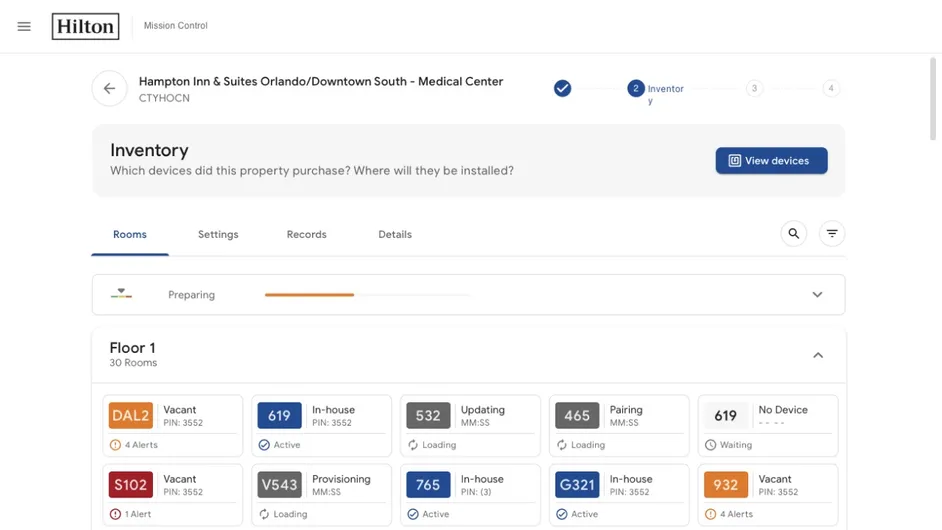Click Active status on room 619
This screenshot has width=942, height=530.
point(279,445)
